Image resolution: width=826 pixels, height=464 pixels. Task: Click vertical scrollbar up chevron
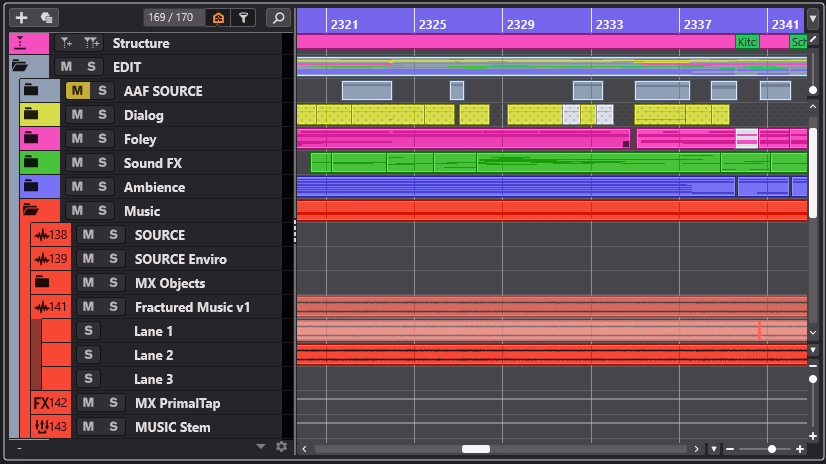click(813, 107)
